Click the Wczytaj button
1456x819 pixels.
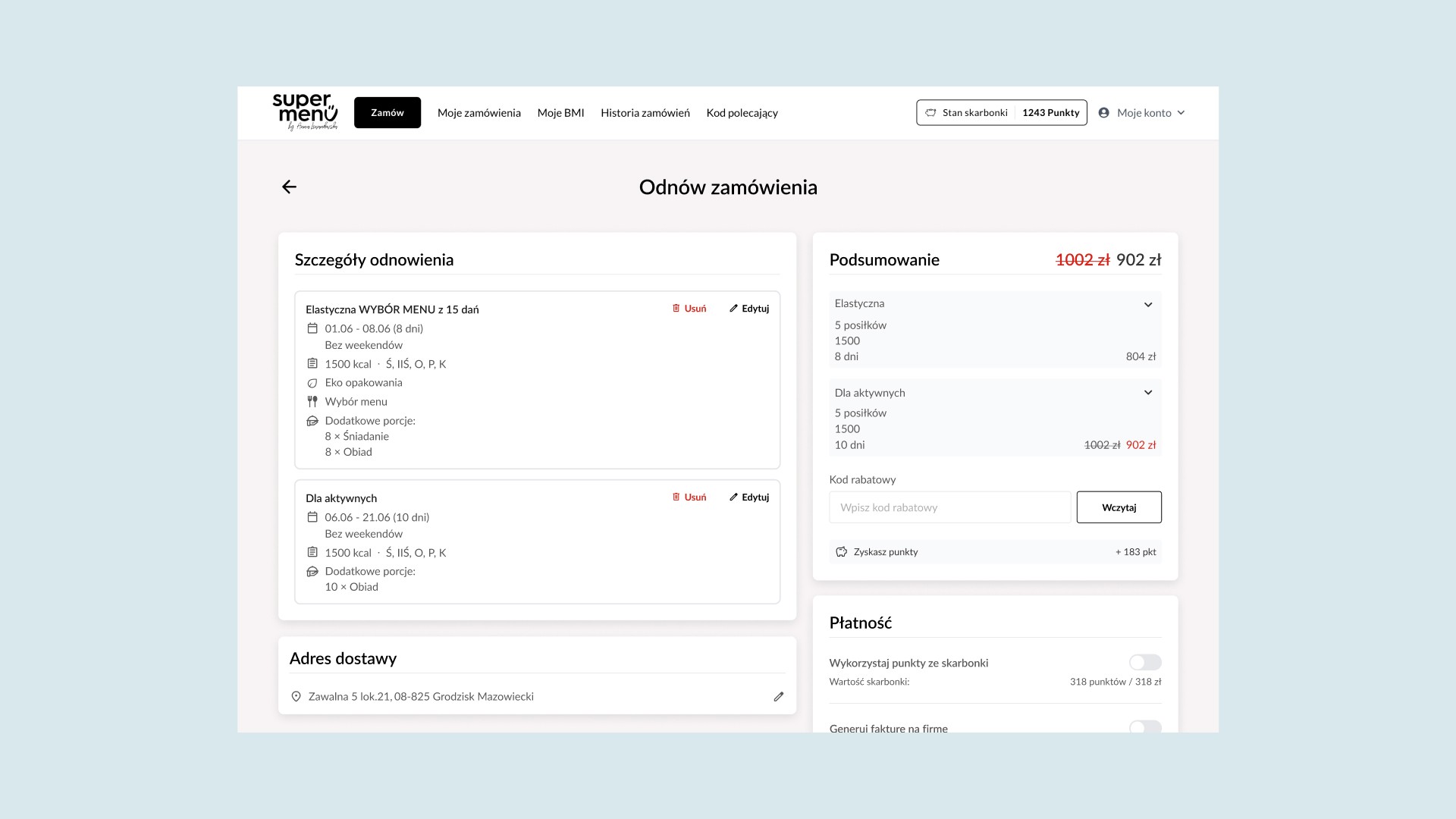coord(1119,507)
